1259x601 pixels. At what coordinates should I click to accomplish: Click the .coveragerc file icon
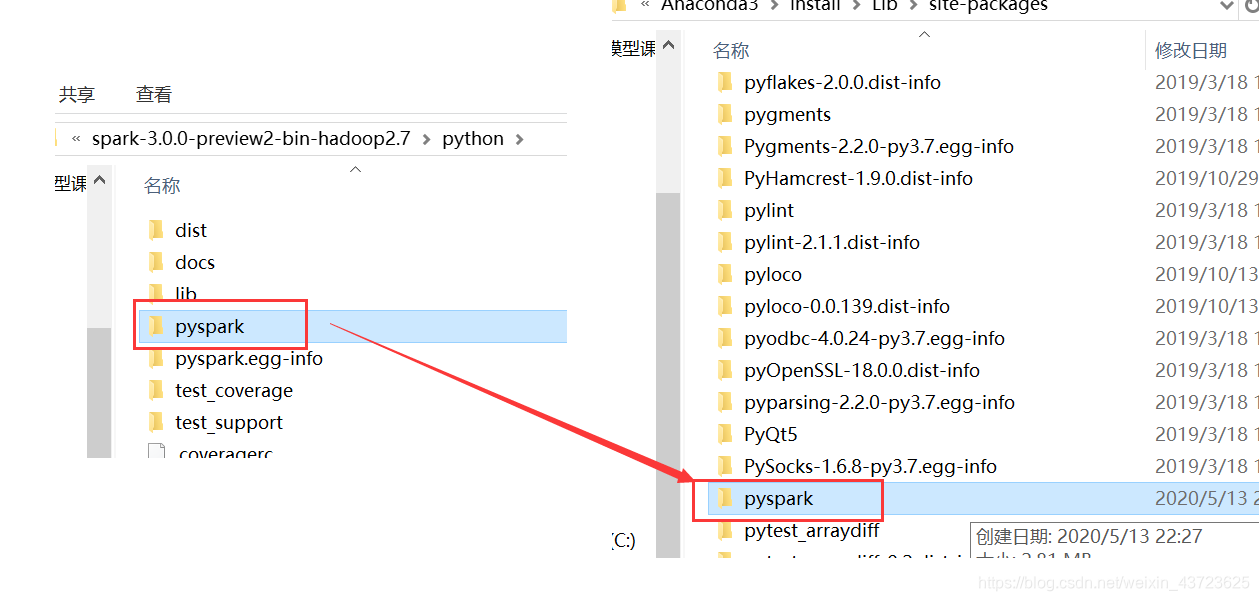tap(157, 451)
